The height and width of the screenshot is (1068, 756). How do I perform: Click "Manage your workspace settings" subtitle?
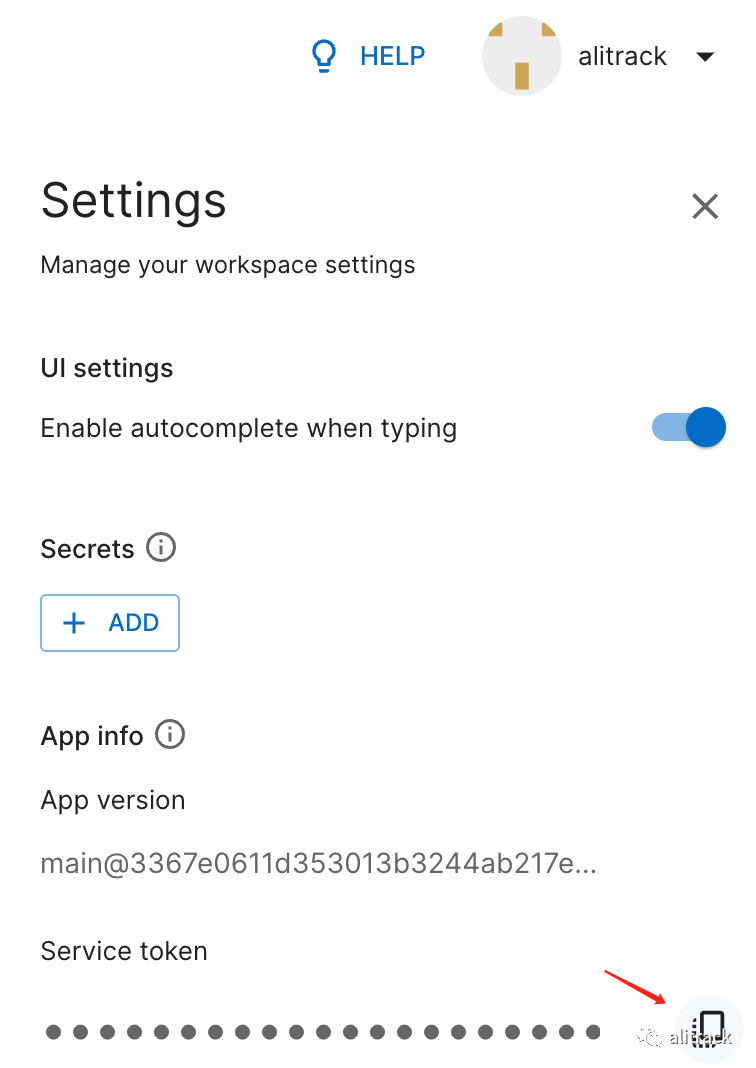click(x=228, y=265)
